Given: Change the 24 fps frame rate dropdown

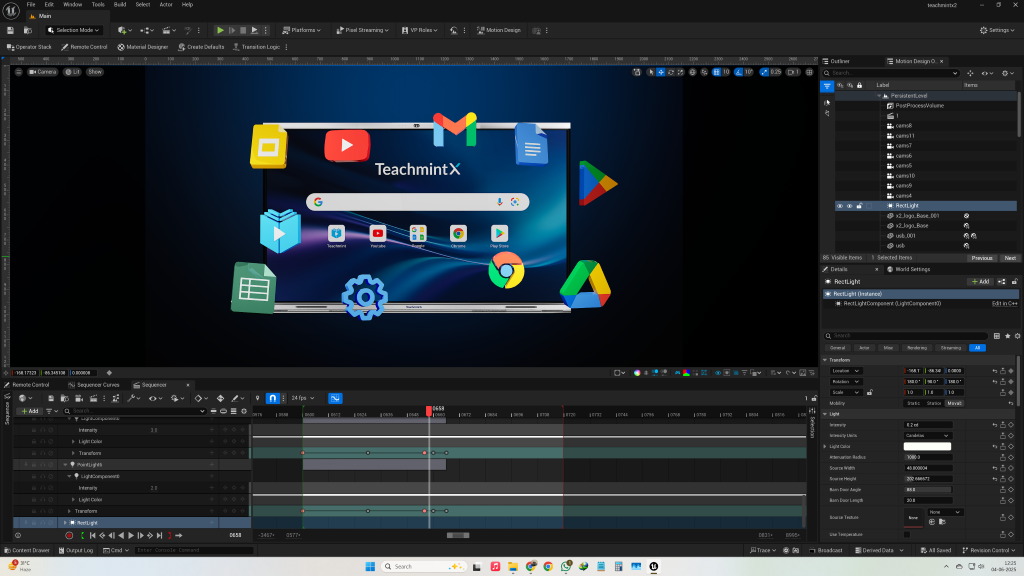Looking at the screenshot, I should pos(302,398).
